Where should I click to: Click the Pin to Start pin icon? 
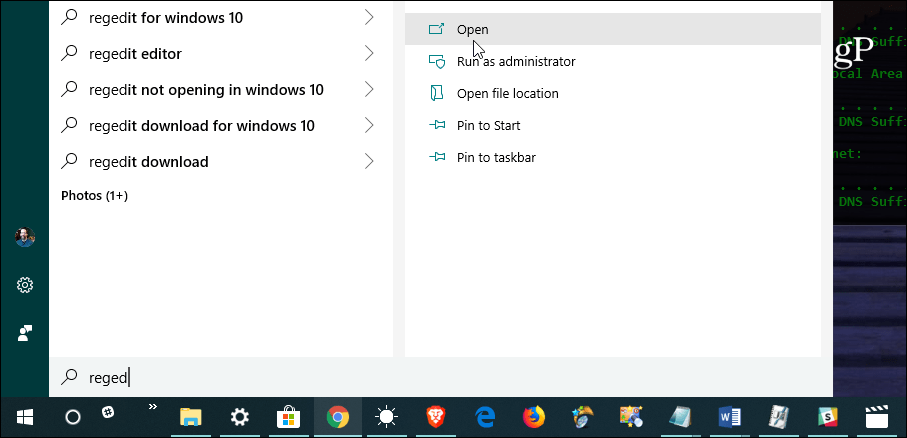(x=436, y=125)
